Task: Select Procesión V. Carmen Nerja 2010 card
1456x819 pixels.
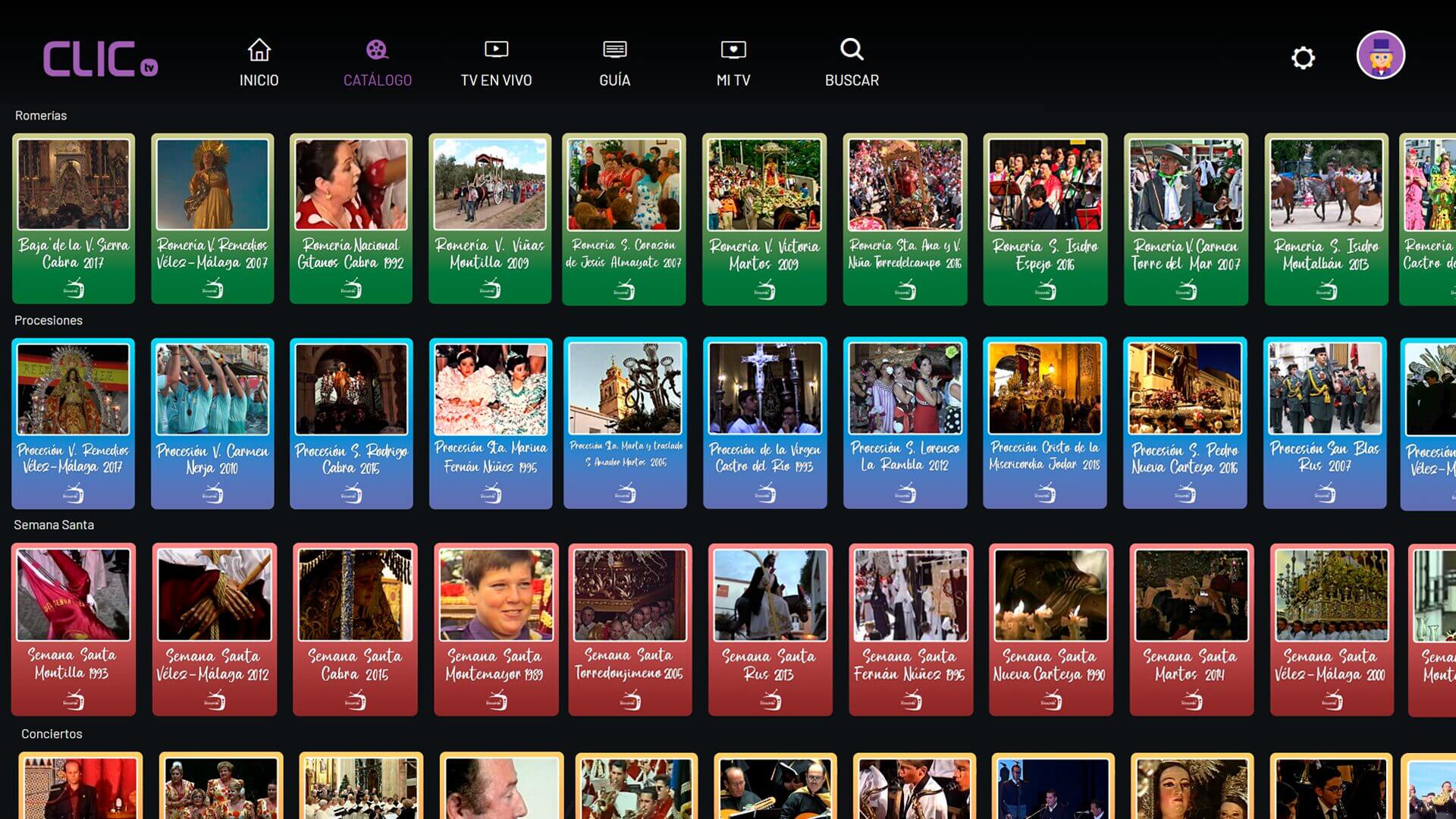Action: pyautogui.click(x=212, y=423)
